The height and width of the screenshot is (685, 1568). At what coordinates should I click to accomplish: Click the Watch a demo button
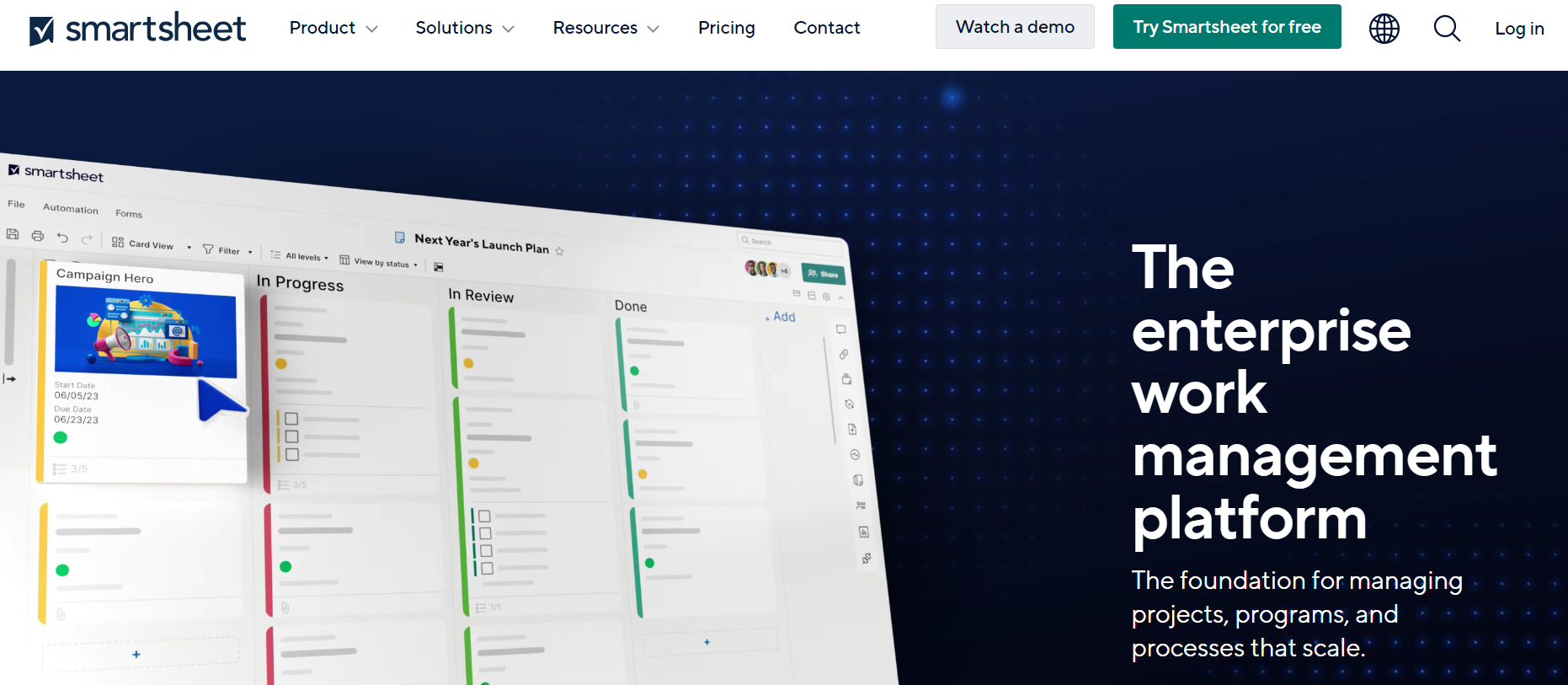coord(1015,27)
